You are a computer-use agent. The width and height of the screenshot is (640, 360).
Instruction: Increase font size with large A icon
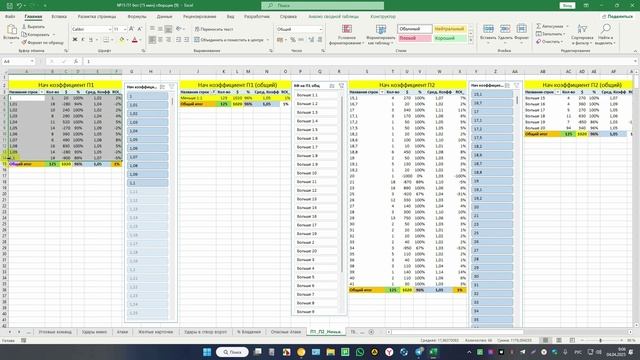point(131,29)
